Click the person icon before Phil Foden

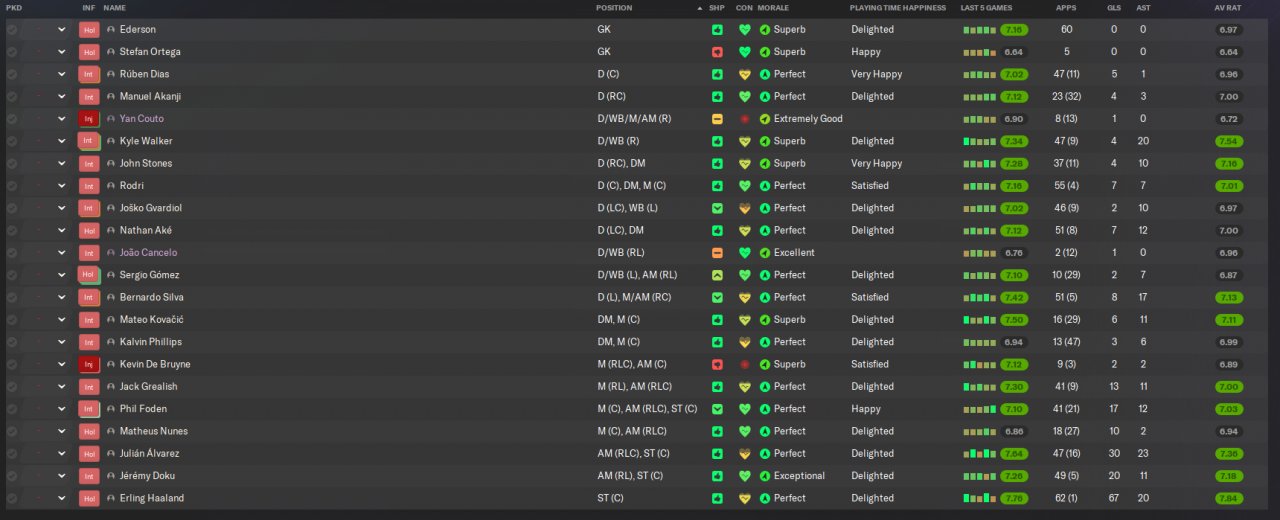pyautogui.click(x=111, y=409)
